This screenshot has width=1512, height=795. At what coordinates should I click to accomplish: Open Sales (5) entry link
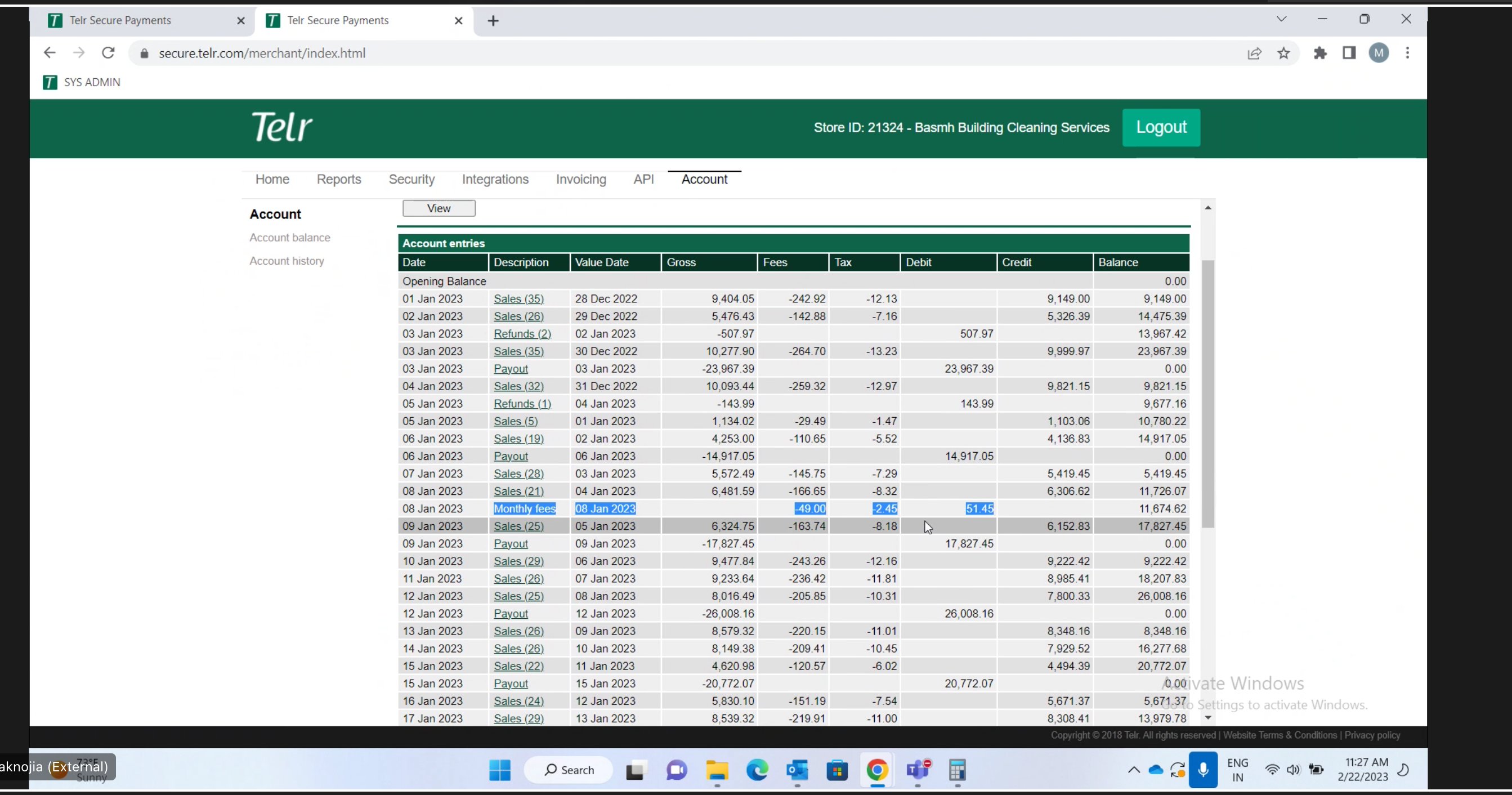516,421
